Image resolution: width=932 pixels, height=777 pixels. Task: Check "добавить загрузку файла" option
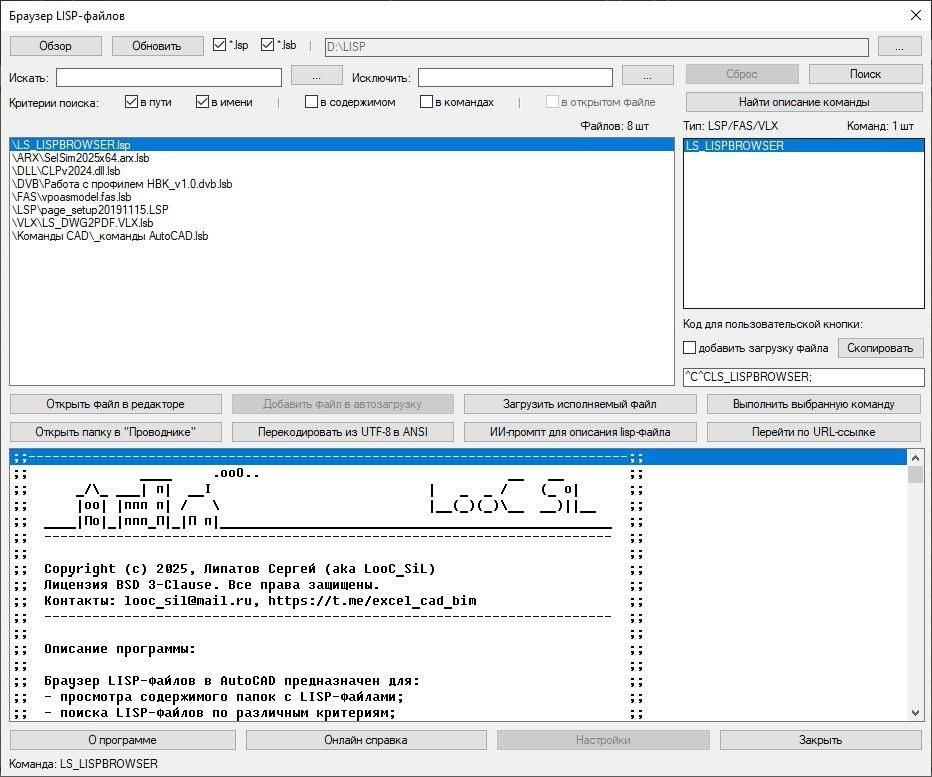click(x=690, y=348)
